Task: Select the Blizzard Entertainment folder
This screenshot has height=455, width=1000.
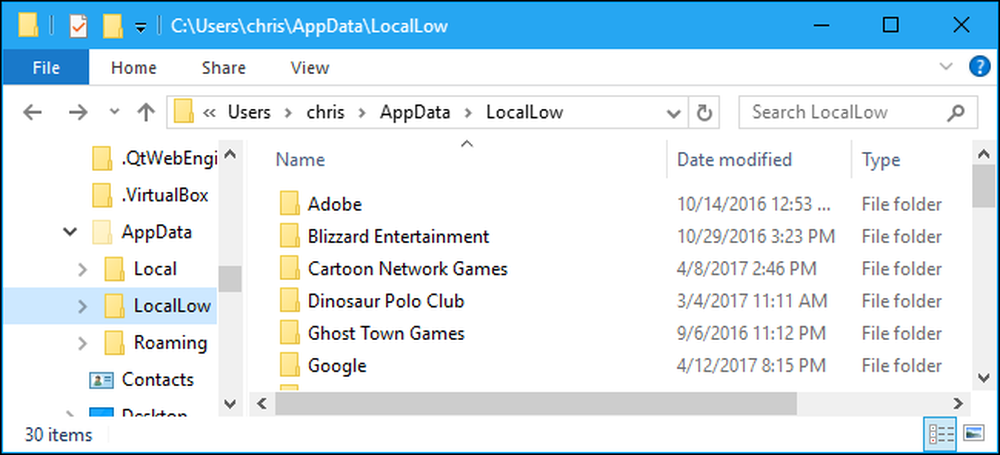Action: click(x=398, y=237)
